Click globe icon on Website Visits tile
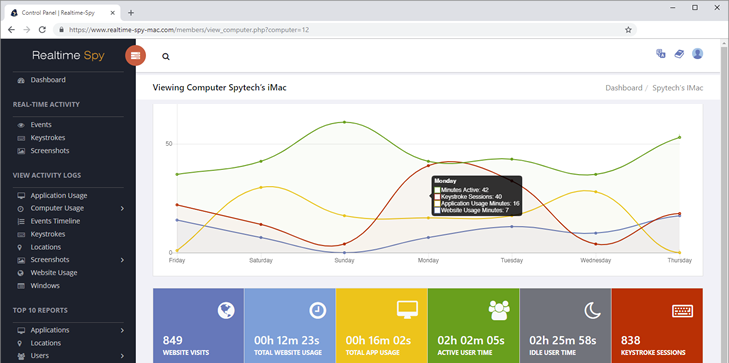 tap(225, 310)
